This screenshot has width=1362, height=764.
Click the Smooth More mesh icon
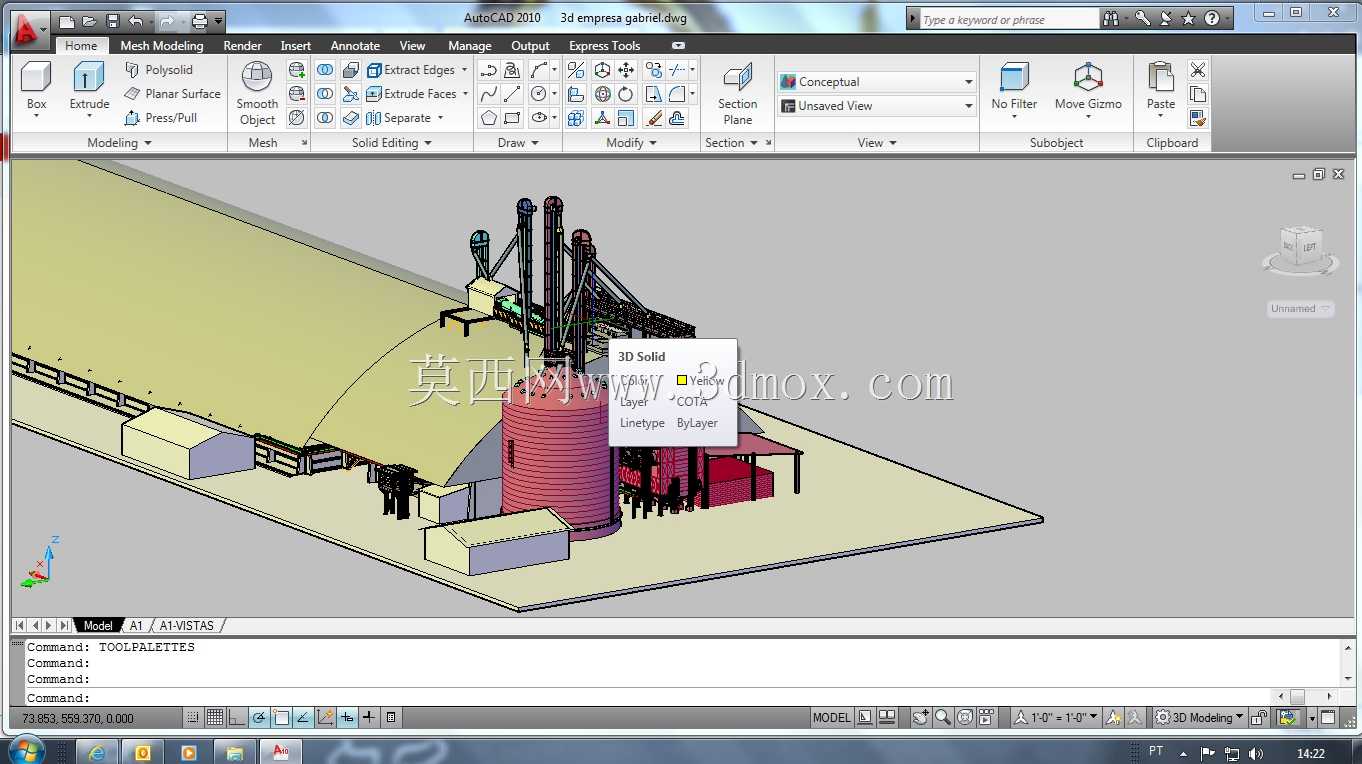[297, 70]
